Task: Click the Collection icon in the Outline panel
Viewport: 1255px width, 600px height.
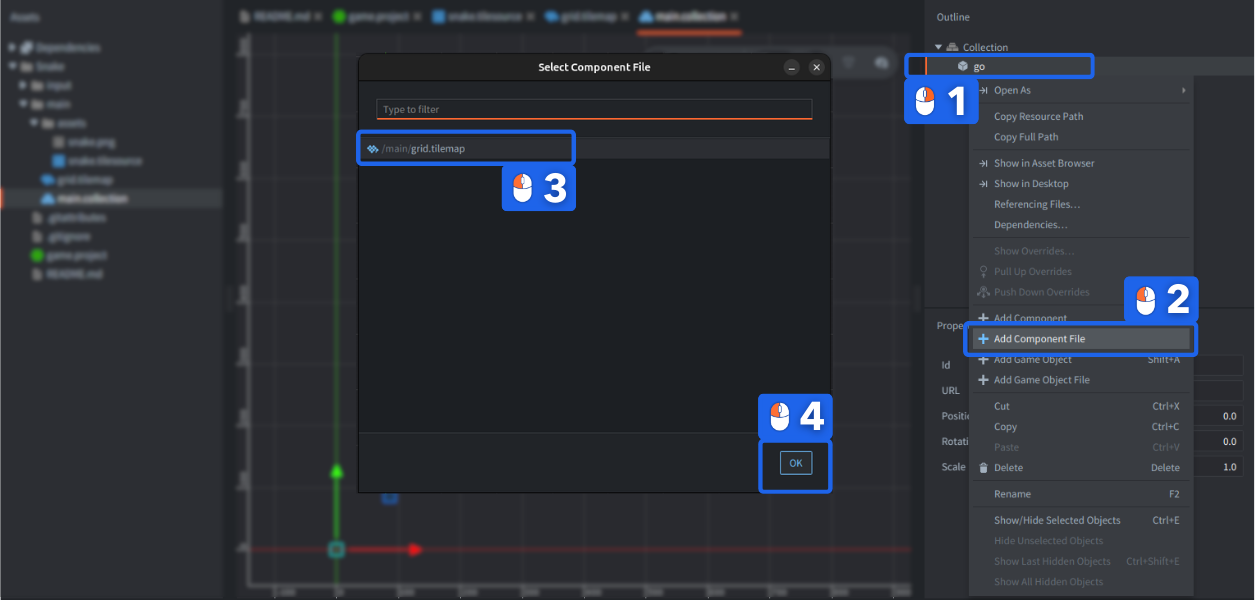Action: point(954,46)
